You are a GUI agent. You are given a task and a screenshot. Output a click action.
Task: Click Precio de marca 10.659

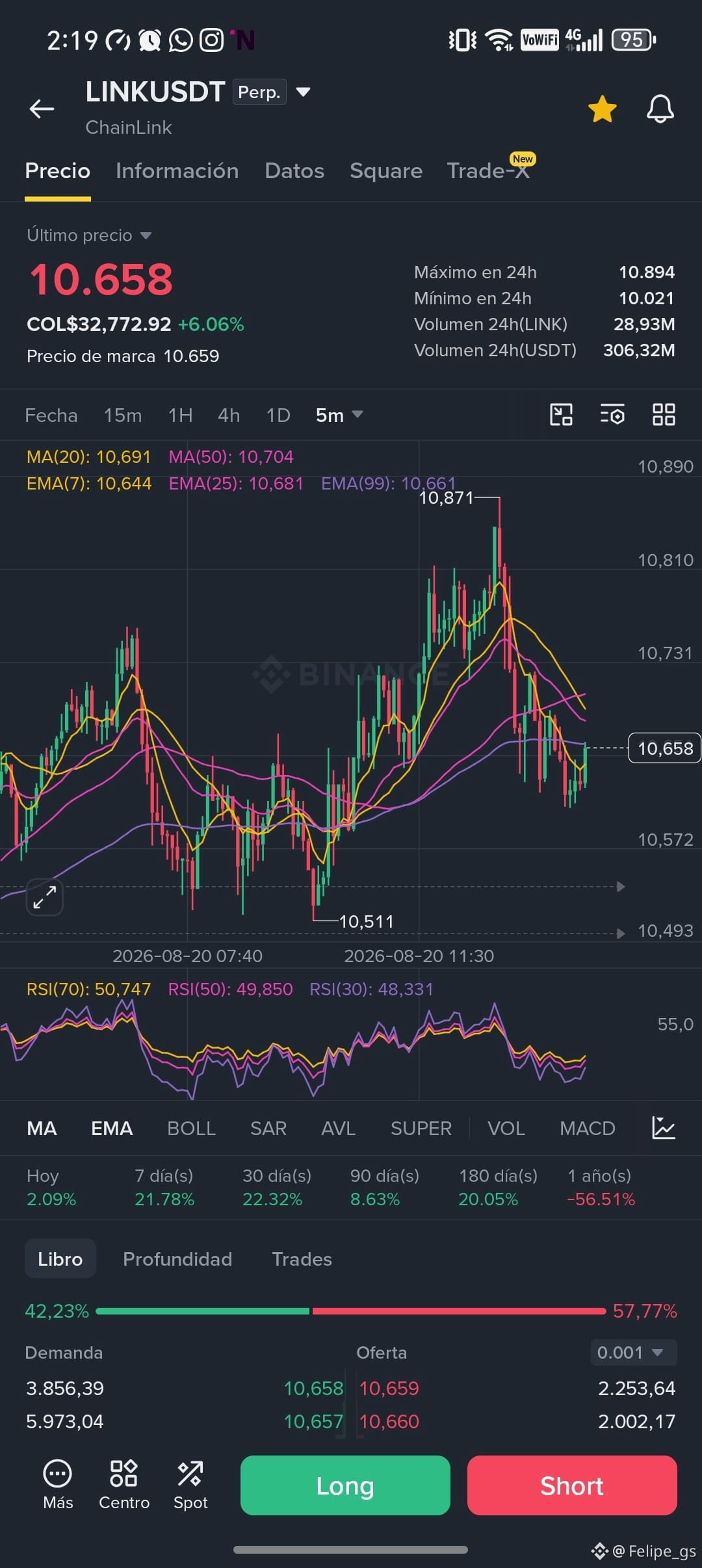(123, 356)
